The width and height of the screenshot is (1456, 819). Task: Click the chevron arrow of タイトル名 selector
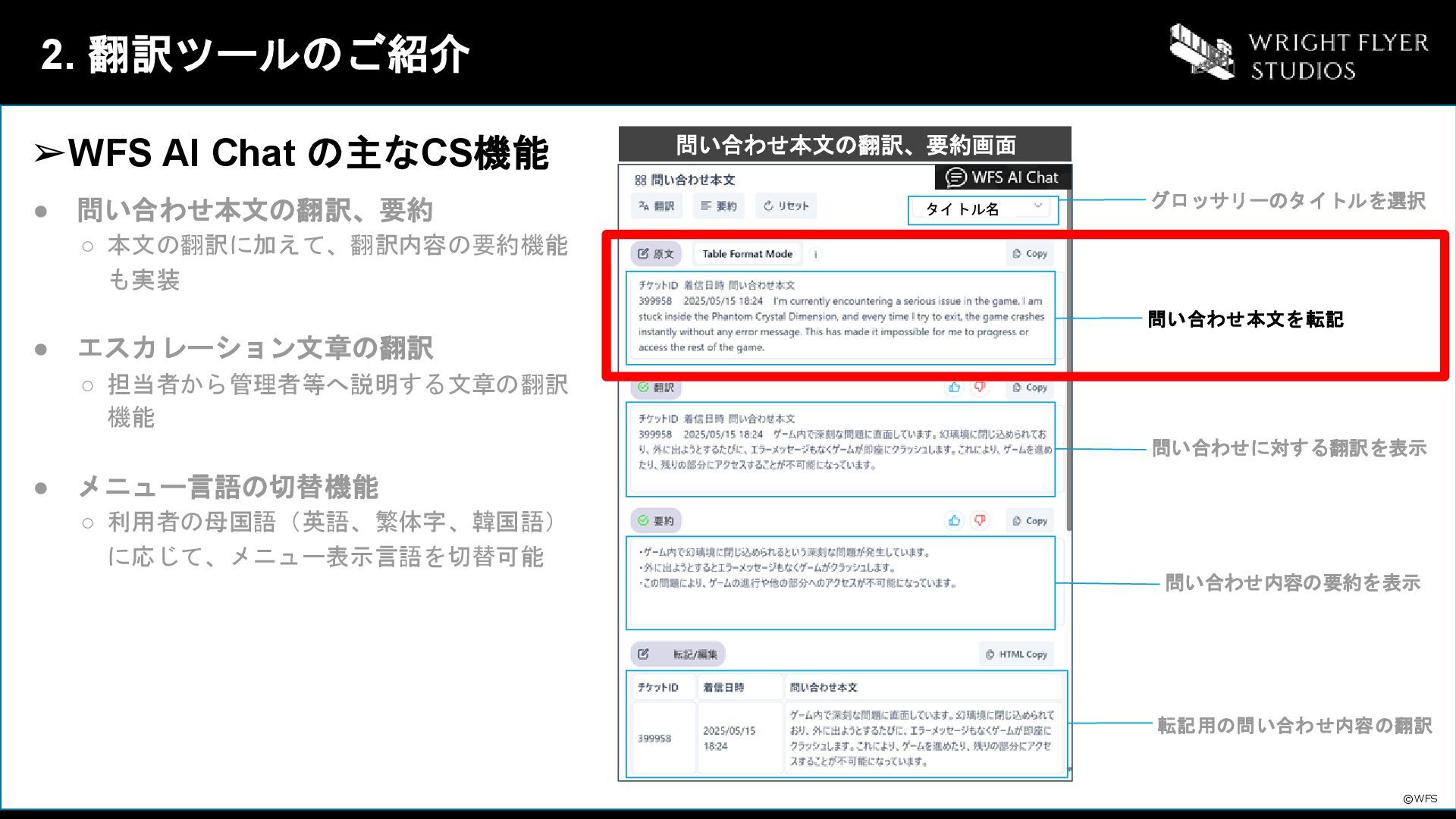[x=1038, y=206]
